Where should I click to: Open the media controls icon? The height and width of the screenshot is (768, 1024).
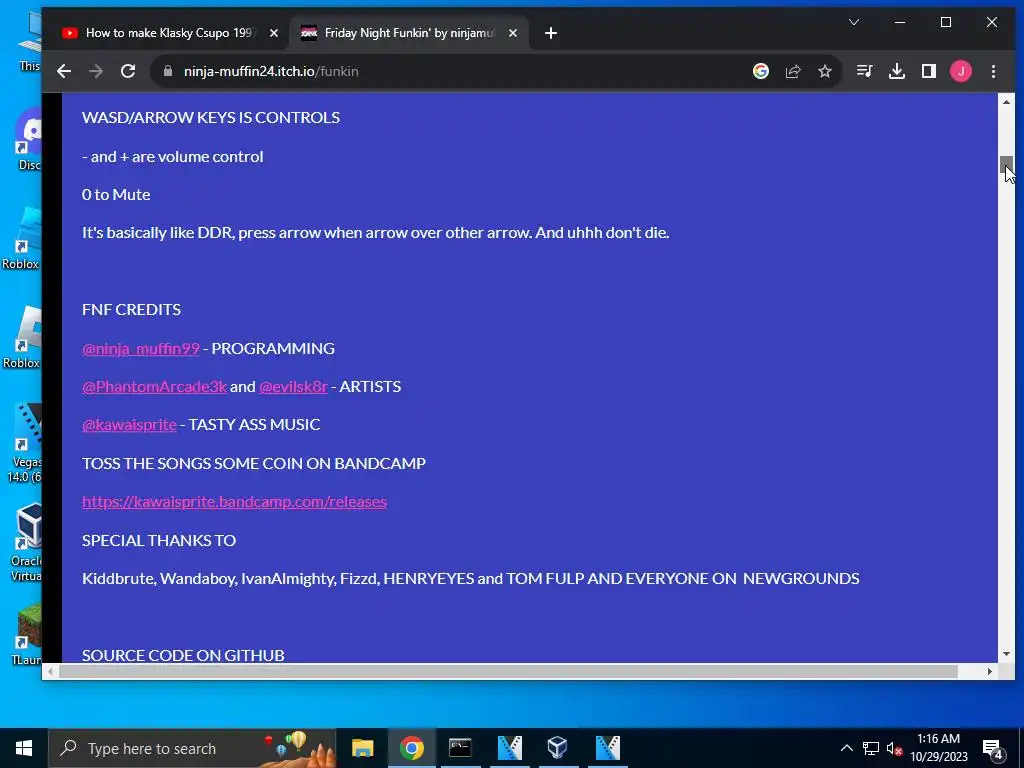(865, 71)
